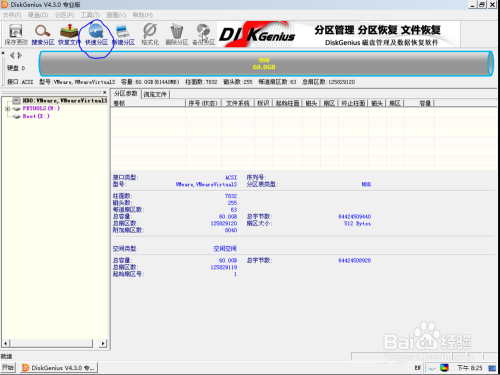Click the Save Changes (保存更改) toolbar icon
Image resolution: width=500 pixels, height=375 pixels.
[16, 34]
